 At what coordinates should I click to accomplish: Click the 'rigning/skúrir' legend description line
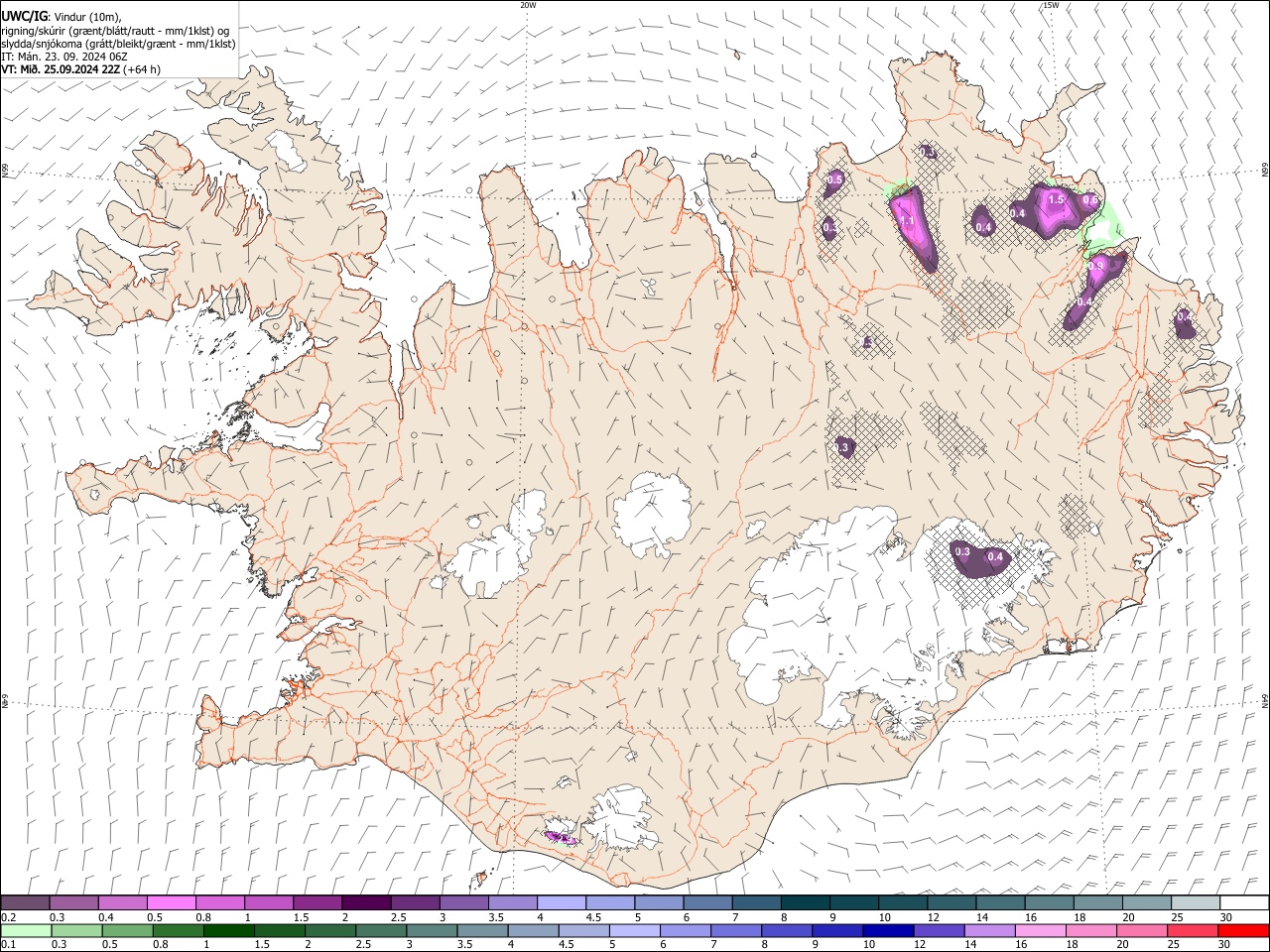pos(116,31)
